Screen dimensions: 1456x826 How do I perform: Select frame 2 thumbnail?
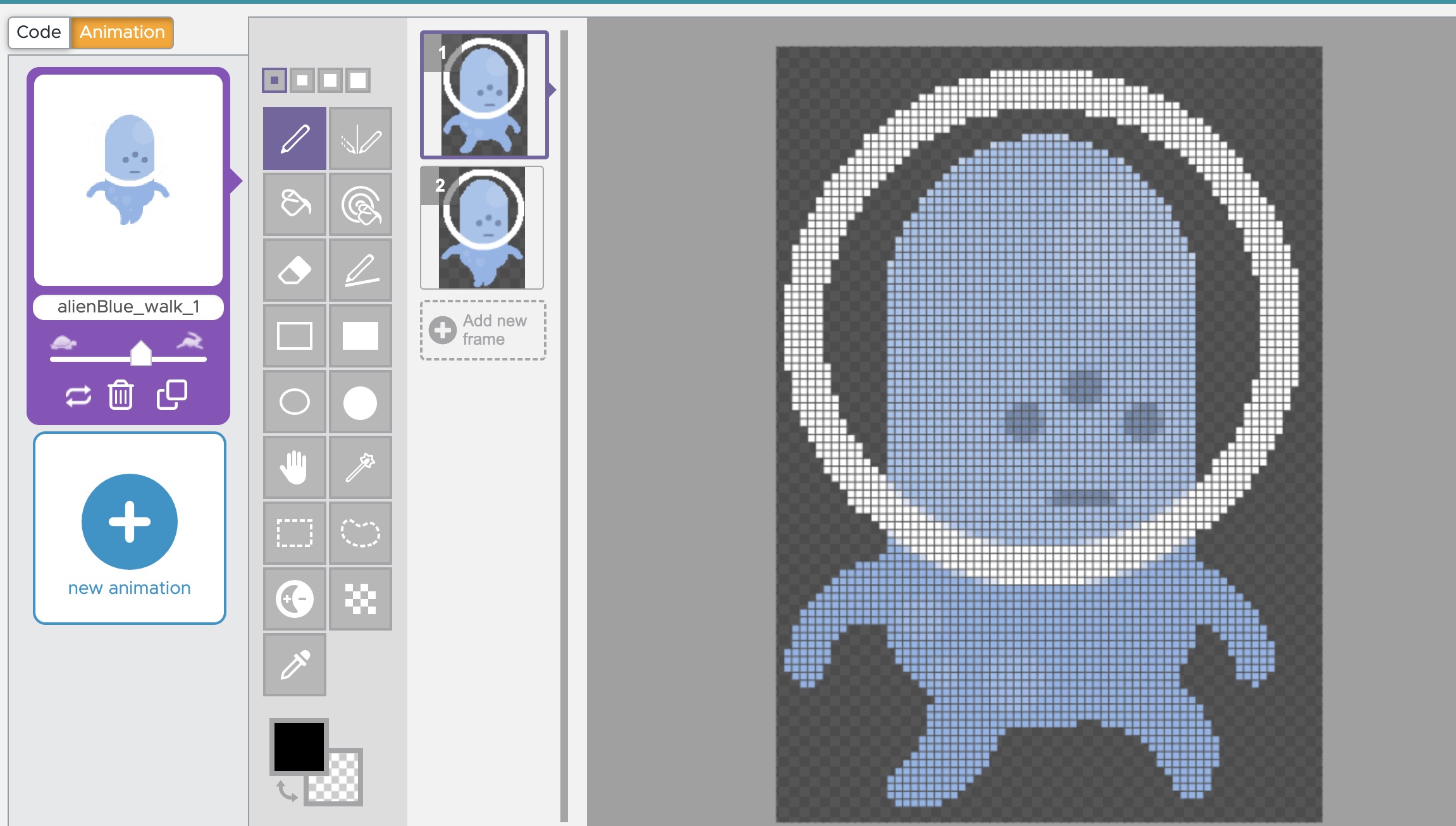tap(482, 228)
